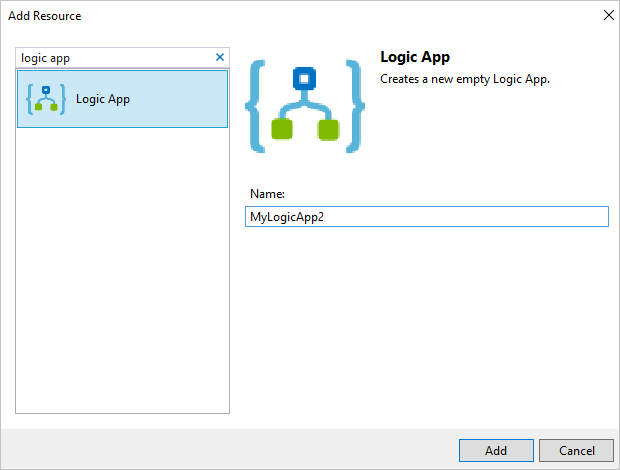Click the Name field containing MyLogicApp2
The width and height of the screenshot is (620, 470).
(x=427, y=217)
